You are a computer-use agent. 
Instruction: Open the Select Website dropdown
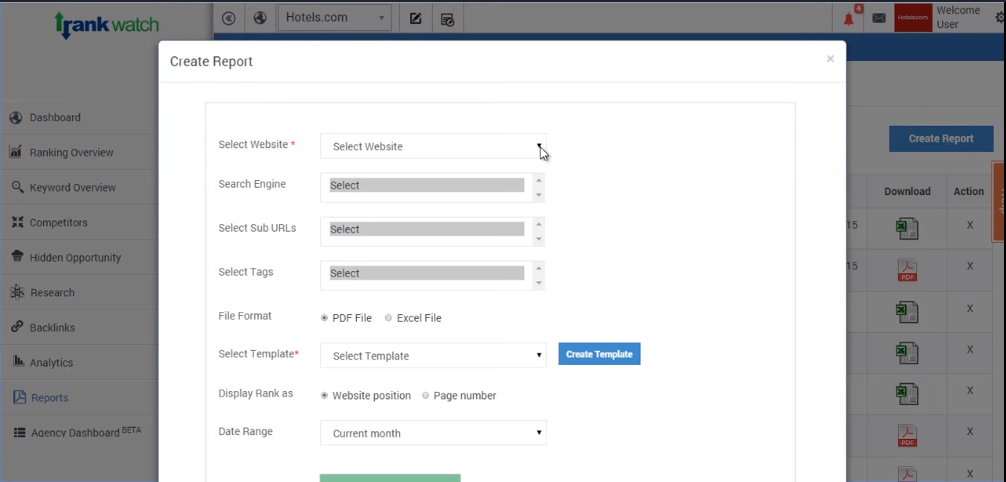433,146
